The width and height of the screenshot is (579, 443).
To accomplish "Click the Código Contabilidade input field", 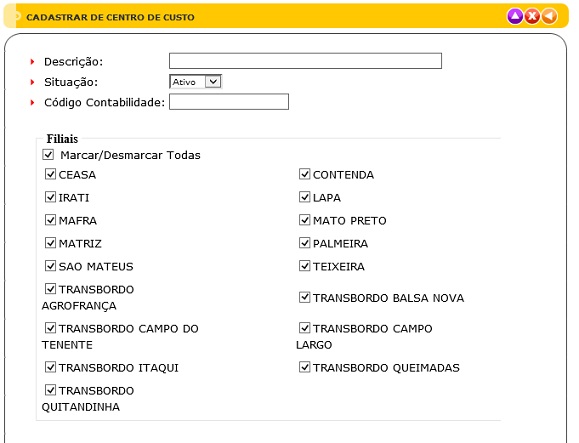I will click(229, 102).
